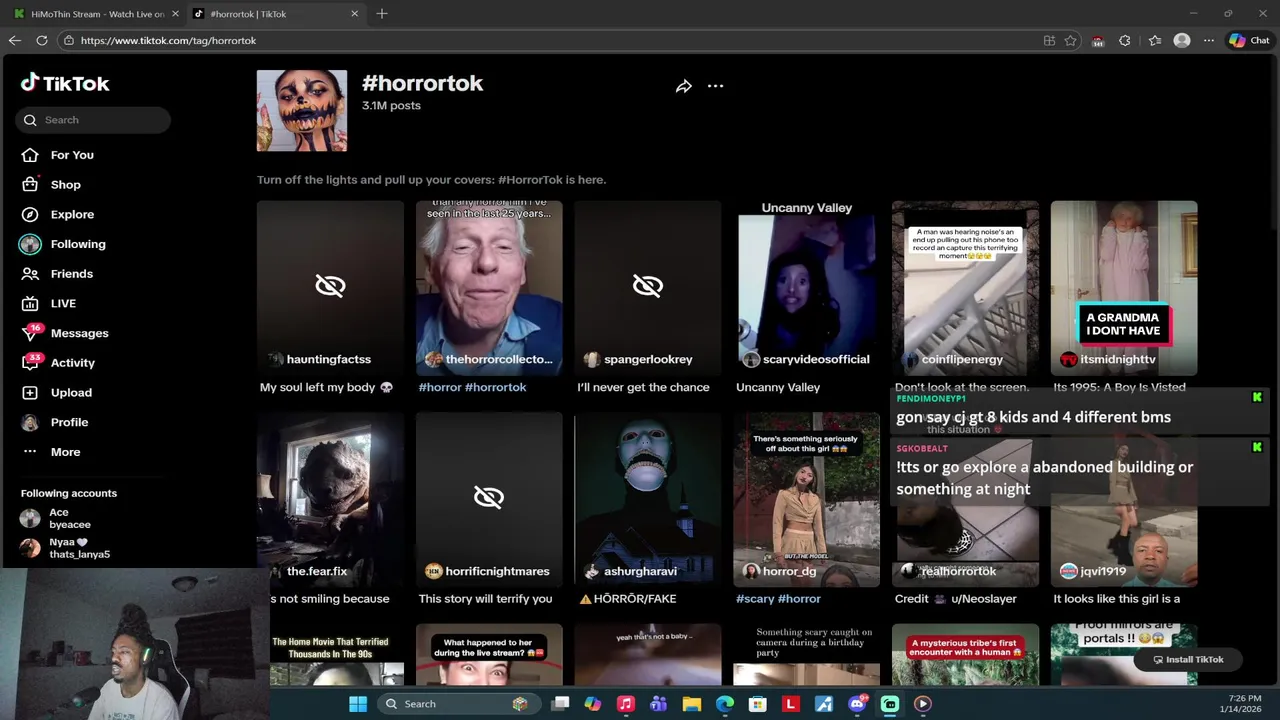This screenshot has height=720, width=1280.
Task: Click the '3.1M posts' count text
Action: click(391, 105)
